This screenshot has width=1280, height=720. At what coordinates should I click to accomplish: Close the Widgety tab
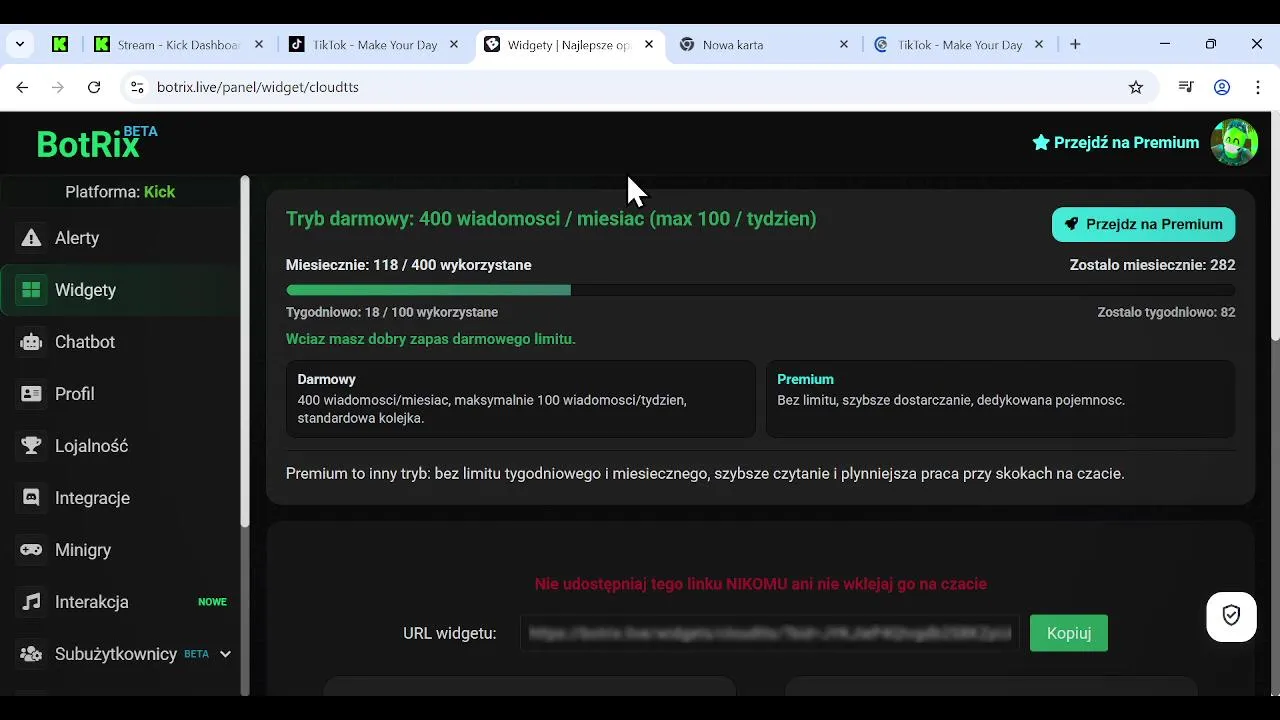tap(649, 45)
